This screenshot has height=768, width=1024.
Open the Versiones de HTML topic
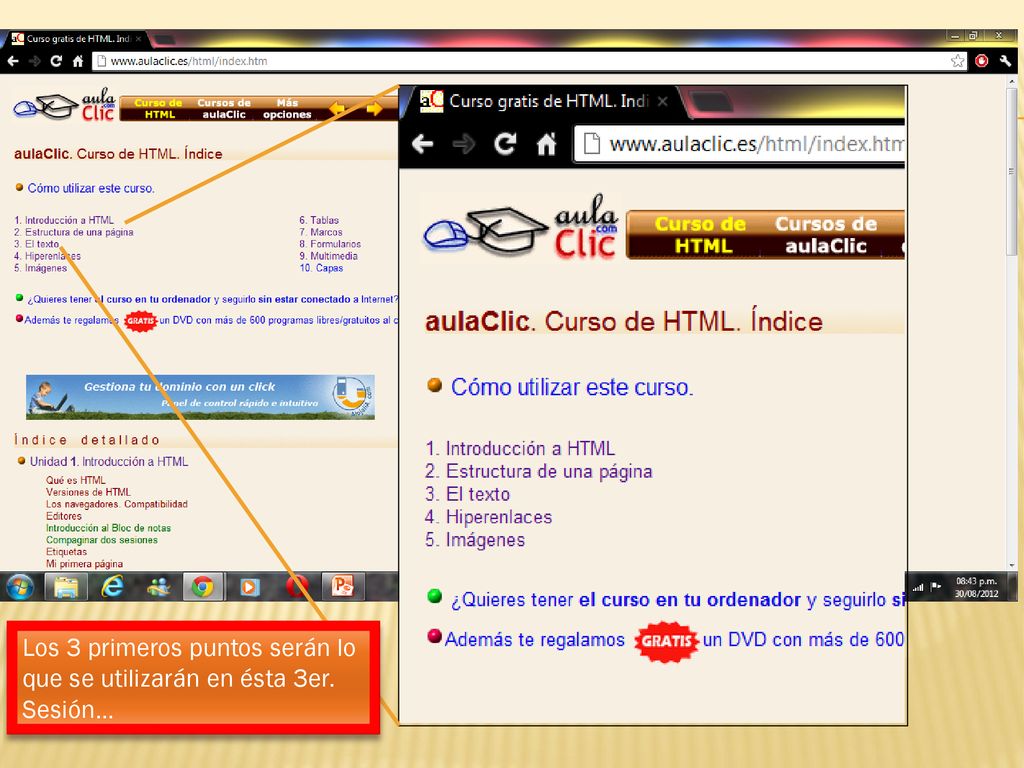pos(88,492)
